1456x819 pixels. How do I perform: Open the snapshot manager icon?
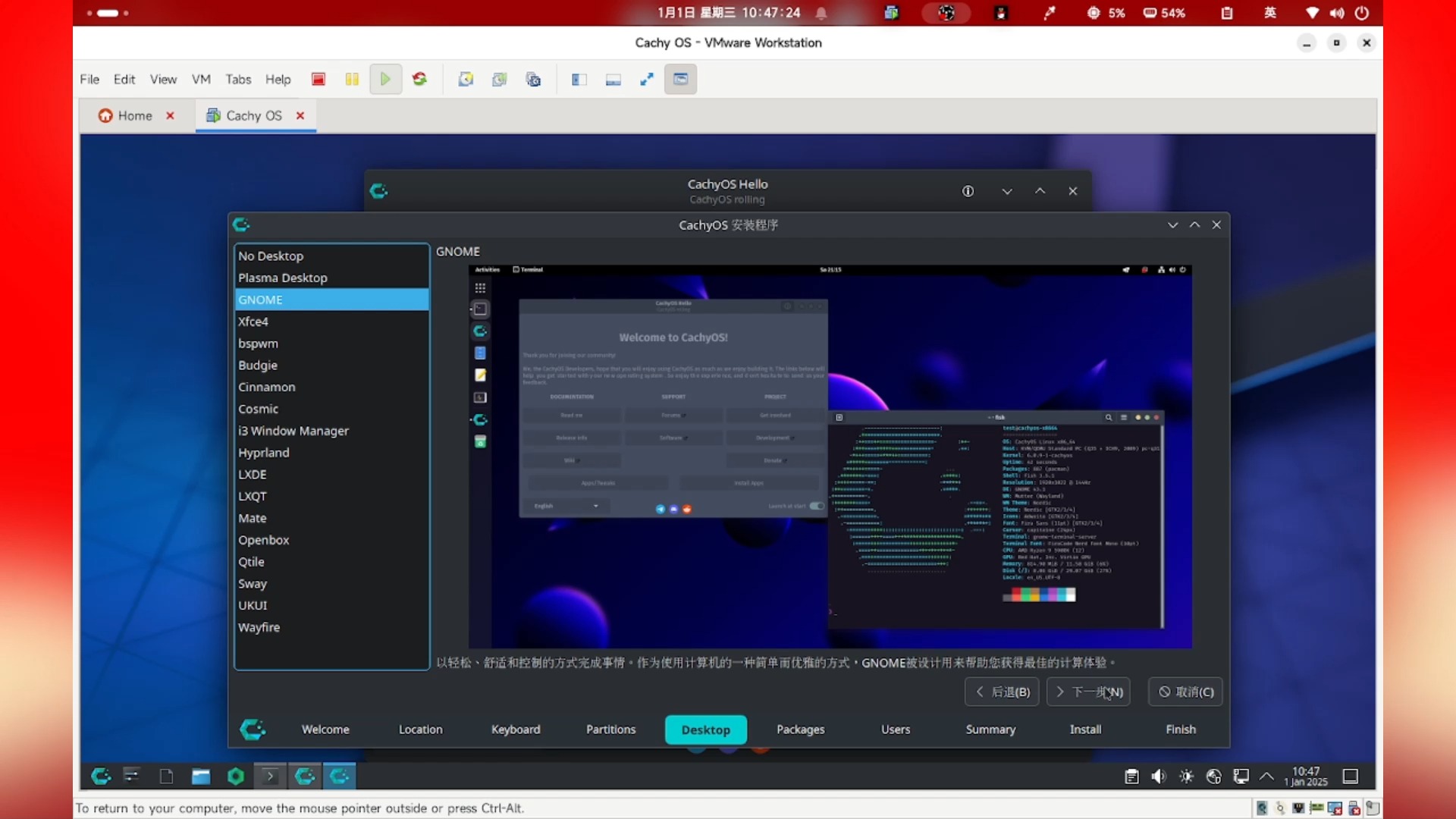[533, 79]
